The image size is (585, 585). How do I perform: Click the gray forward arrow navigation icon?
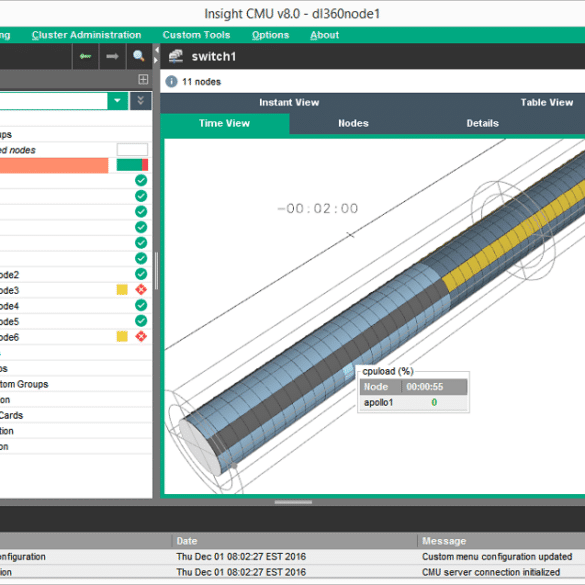point(112,56)
